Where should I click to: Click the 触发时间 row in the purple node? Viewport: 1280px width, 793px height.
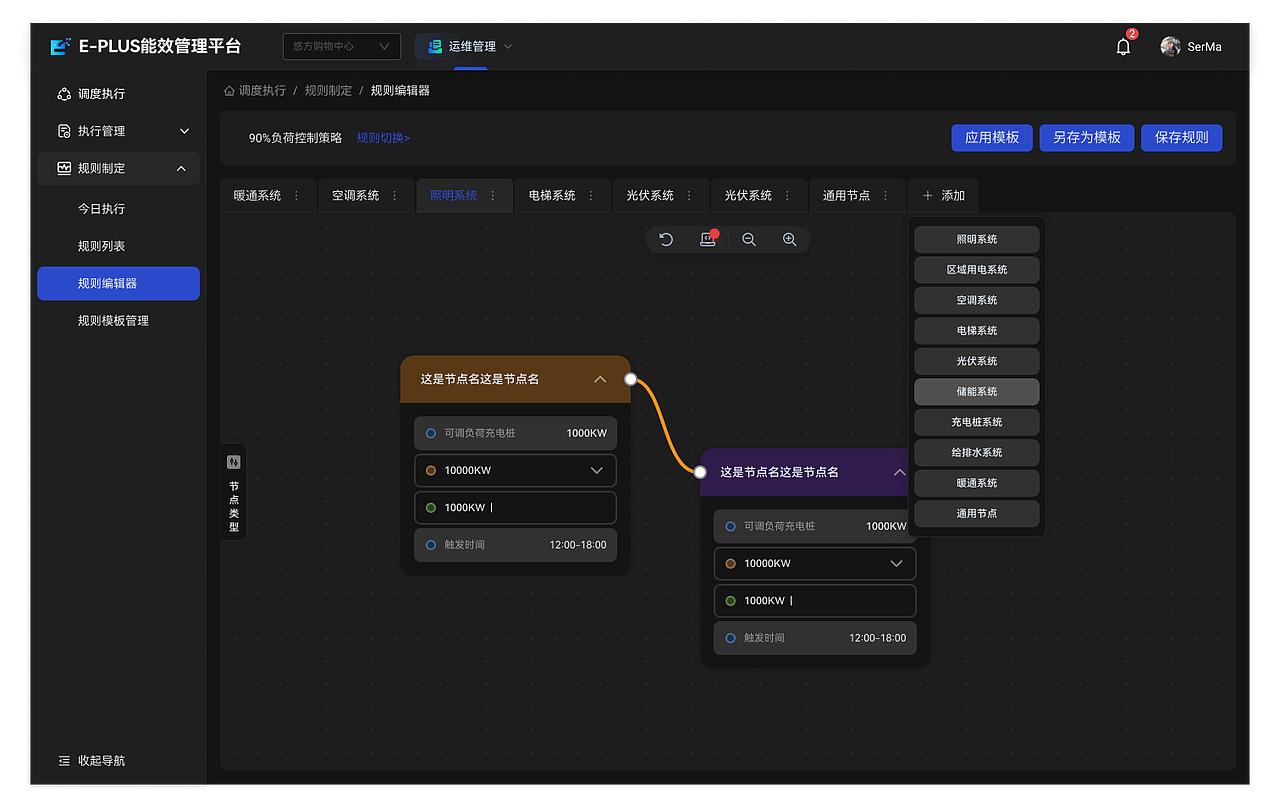coord(815,638)
